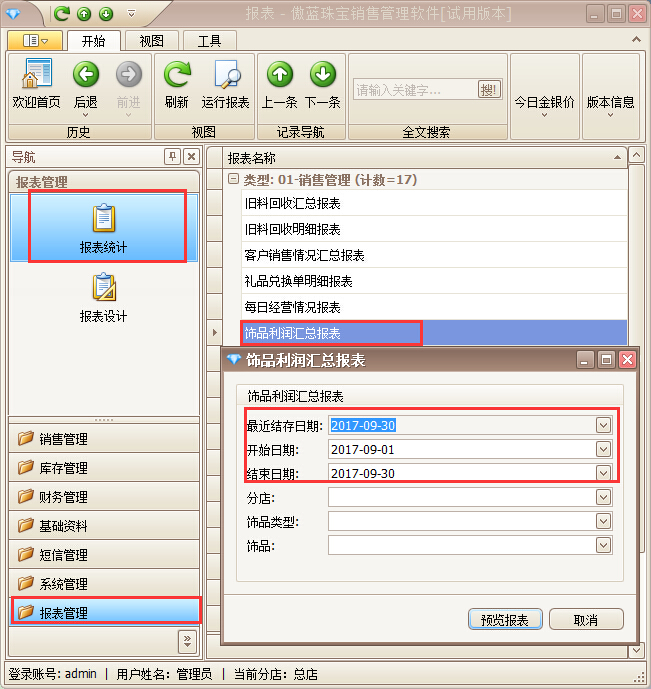
Task: Switch to the 视图 ribbon tab
Action: [x=152, y=41]
